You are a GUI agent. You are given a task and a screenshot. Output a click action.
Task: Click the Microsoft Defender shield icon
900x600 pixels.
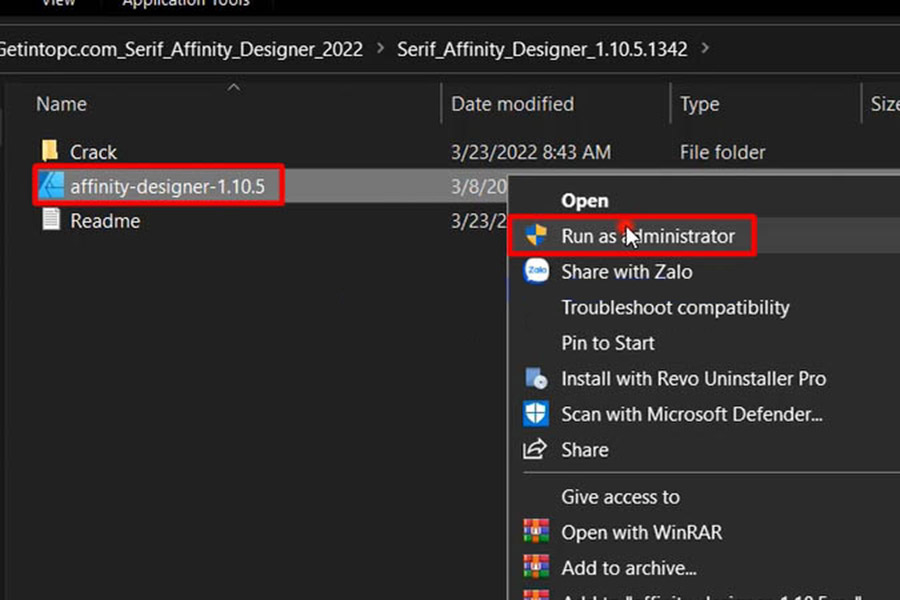537,414
